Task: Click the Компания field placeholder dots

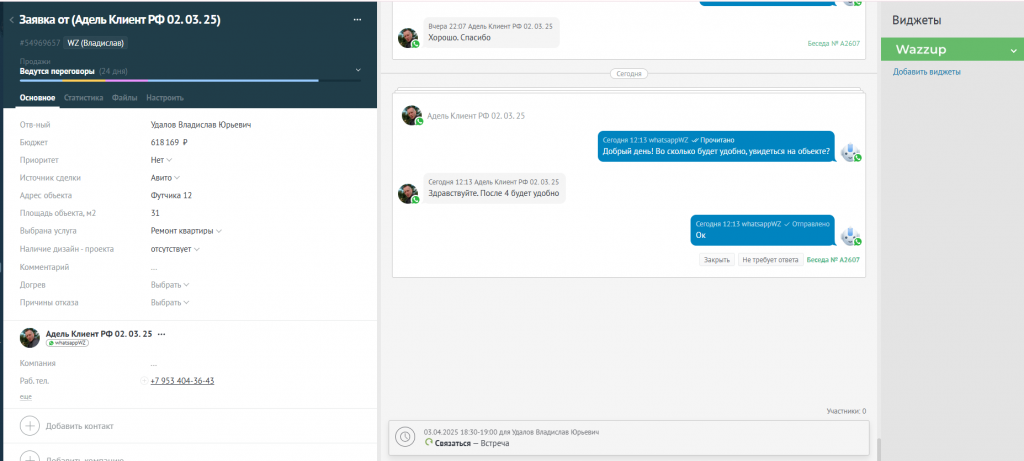Action: 153,364
